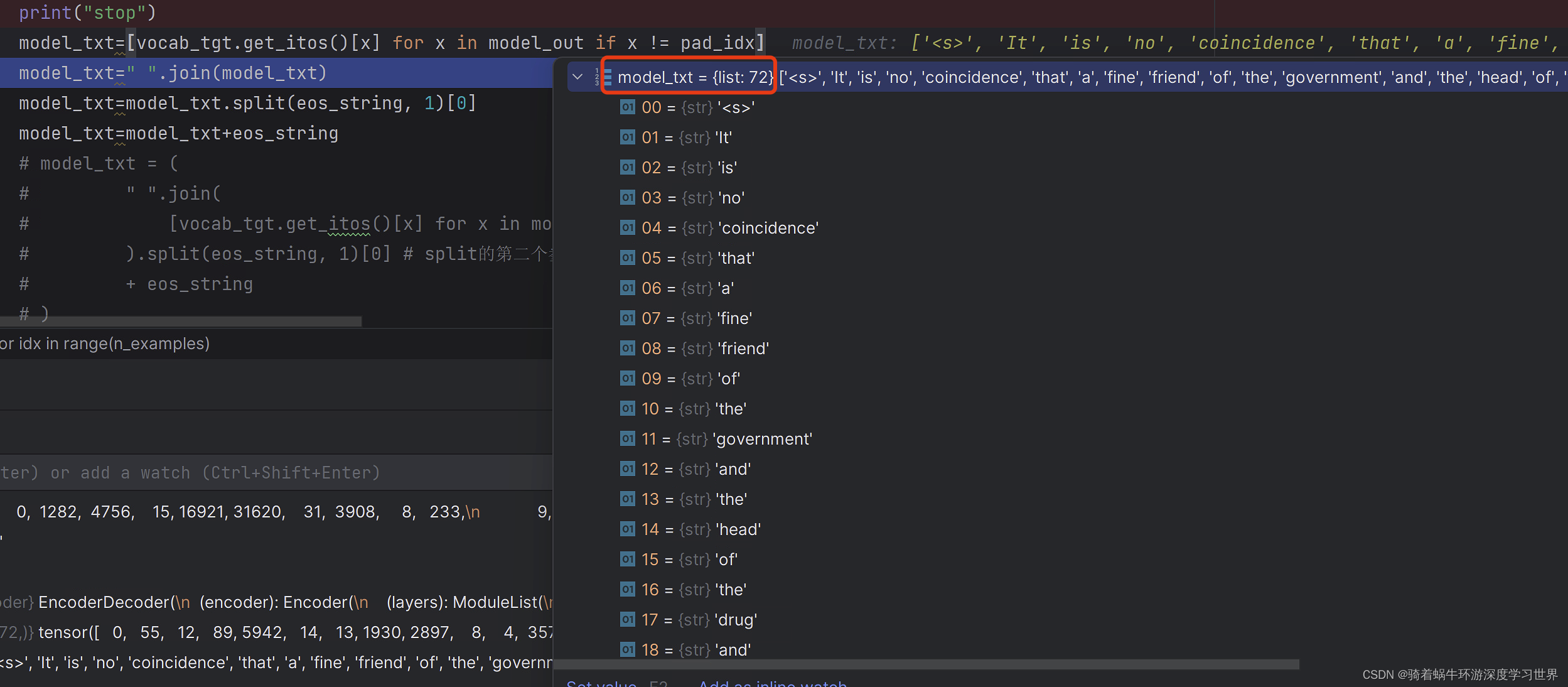This screenshot has height=687, width=1568.
Task: Collapse the model_txt list variable
Action: click(x=577, y=77)
